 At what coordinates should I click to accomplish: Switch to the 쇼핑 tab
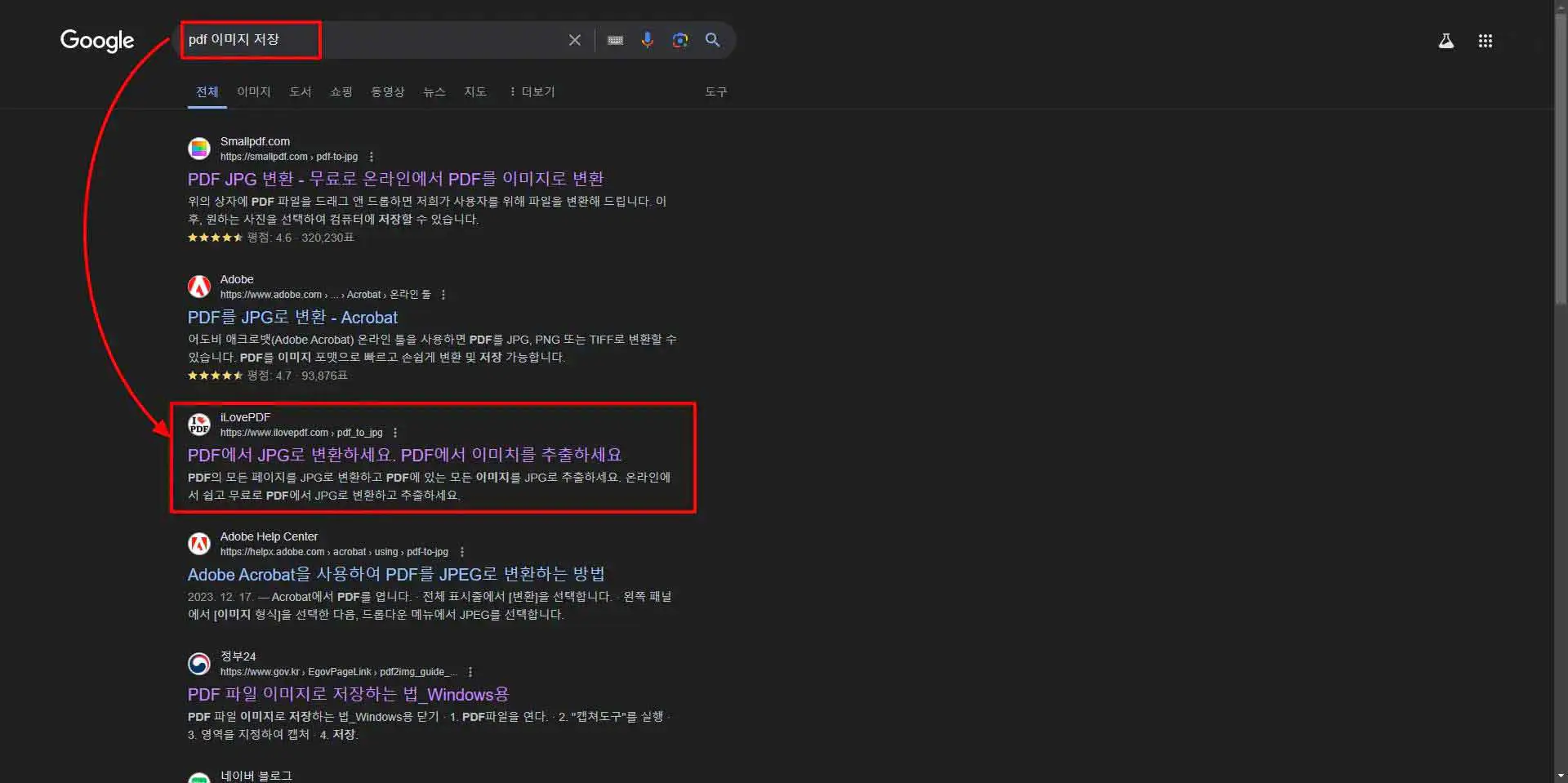pos(341,91)
